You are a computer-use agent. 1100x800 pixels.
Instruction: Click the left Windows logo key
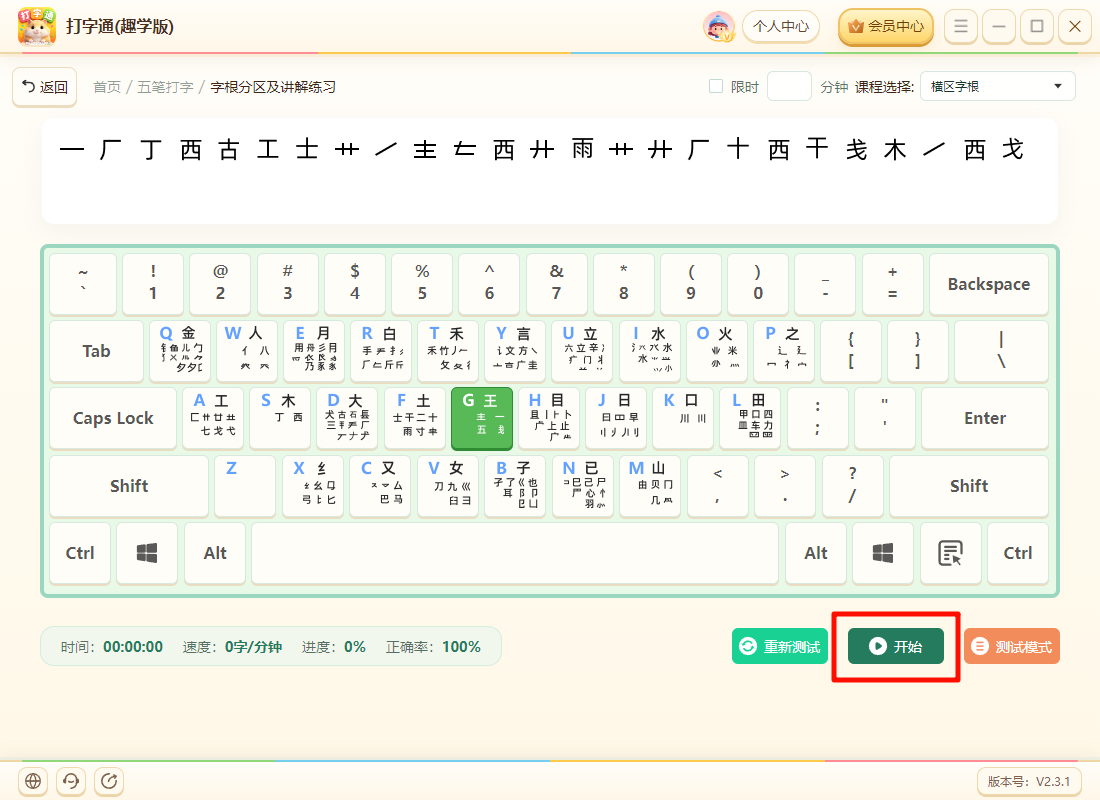[x=147, y=553]
